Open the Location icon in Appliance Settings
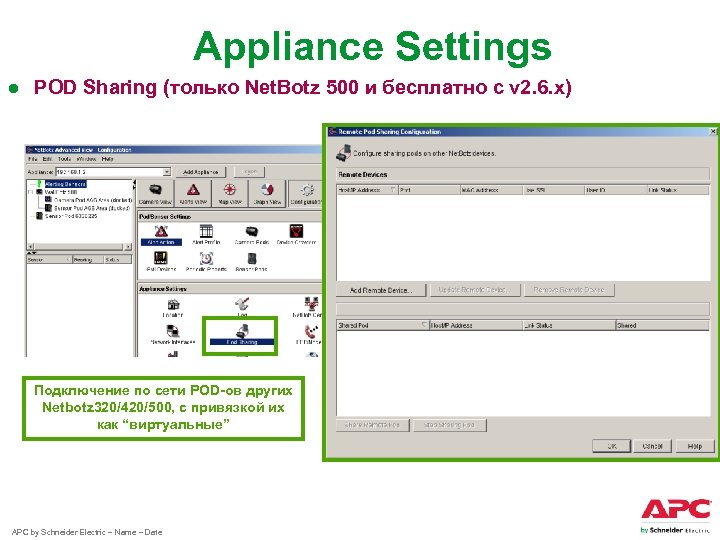Viewport: 720px width, 540px height. (173, 308)
